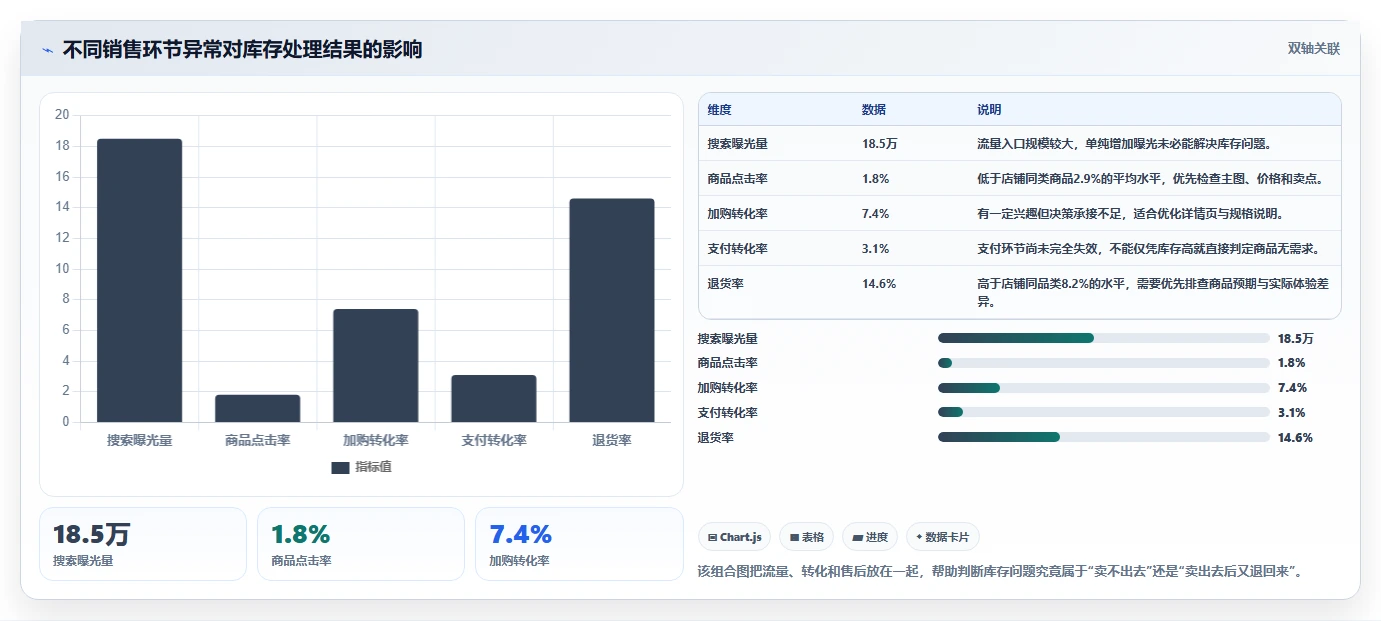Click the dark 指标值 legend color box
The width and height of the screenshot is (1381, 621).
(340, 467)
